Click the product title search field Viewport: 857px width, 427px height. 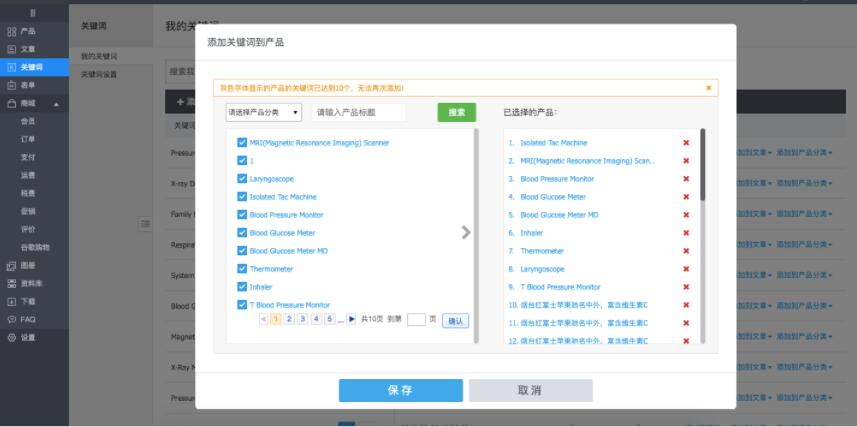coord(358,113)
